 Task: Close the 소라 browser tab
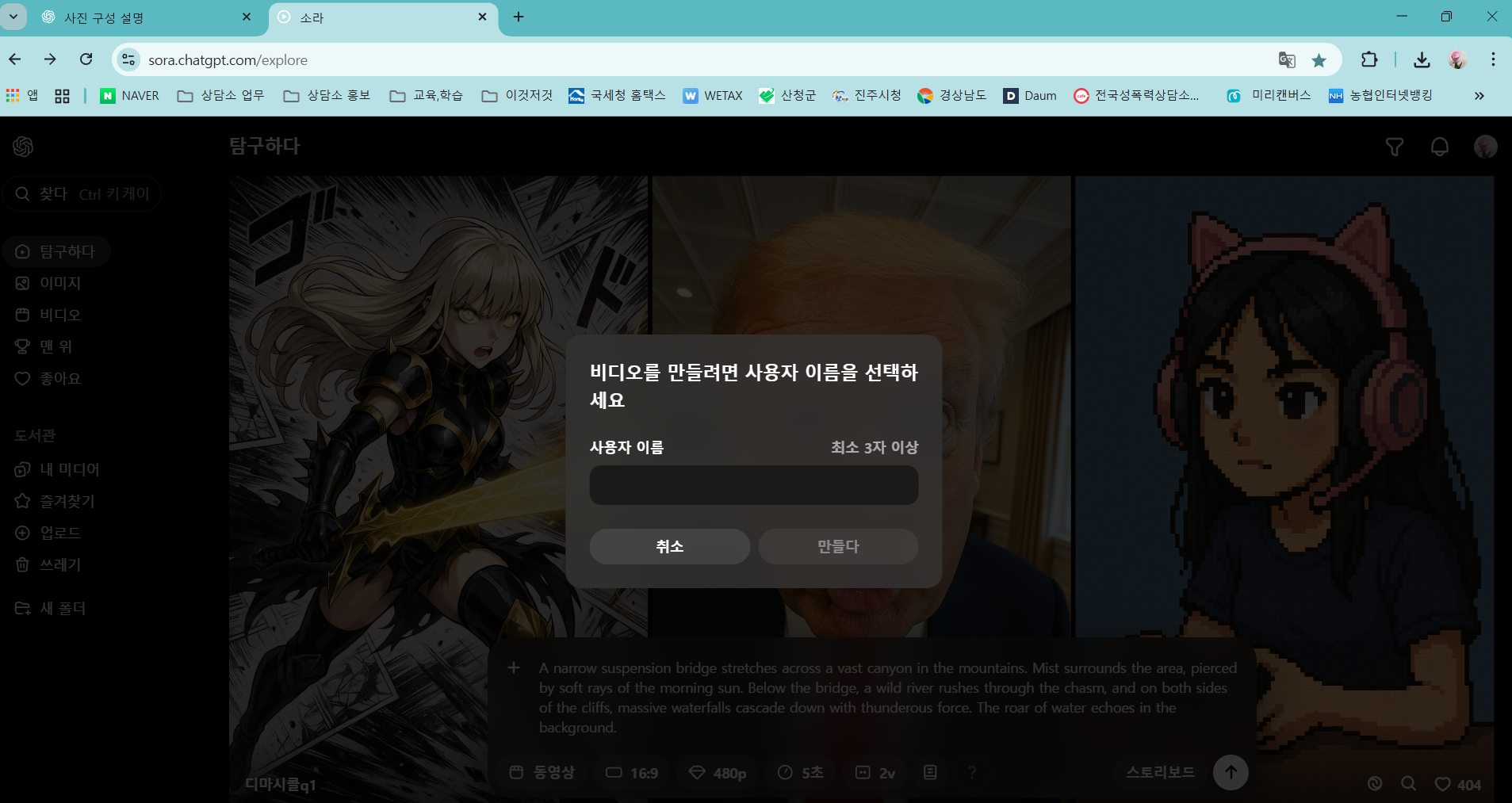(482, 17)
